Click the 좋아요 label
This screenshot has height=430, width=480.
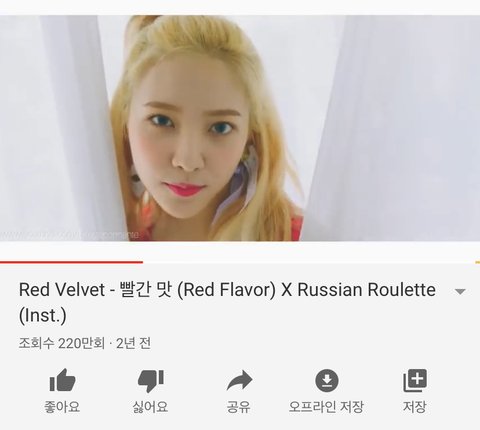click(x=62, y=407)
